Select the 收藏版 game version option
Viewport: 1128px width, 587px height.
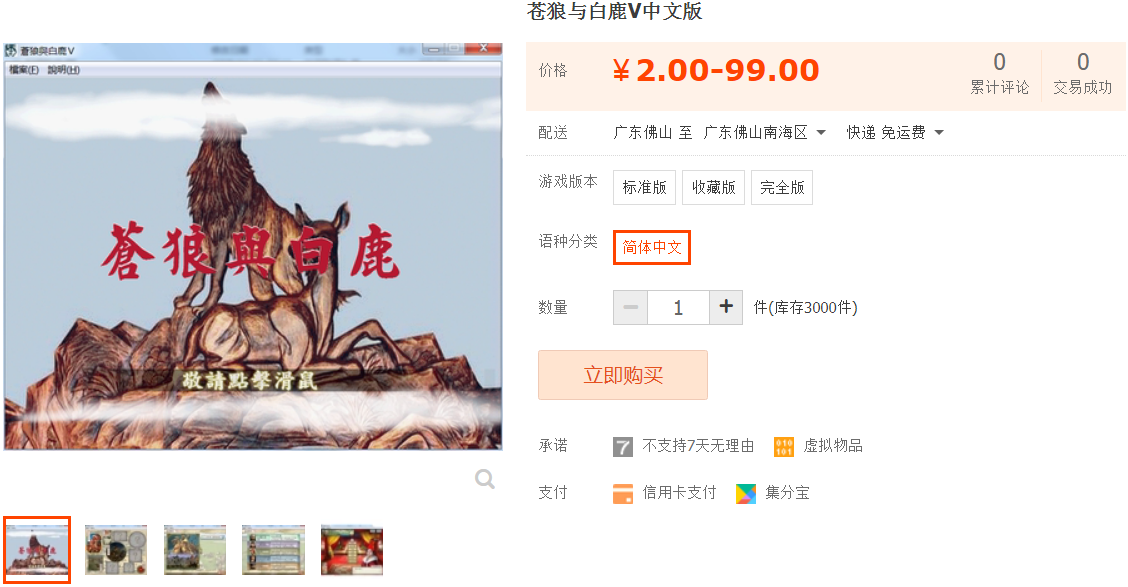click(714, 188)
